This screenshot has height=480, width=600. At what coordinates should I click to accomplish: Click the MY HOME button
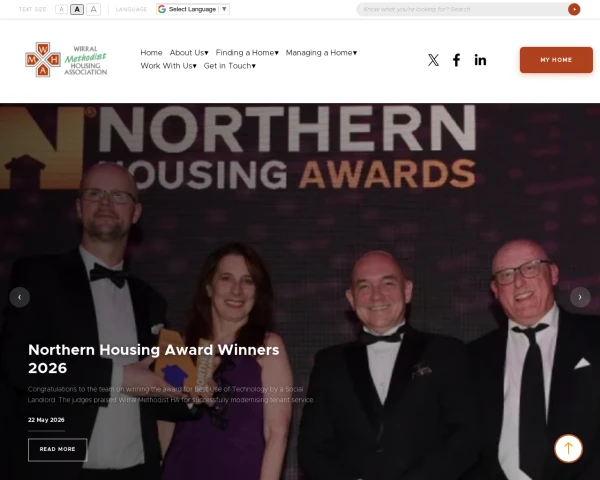(x=556, y=60)
